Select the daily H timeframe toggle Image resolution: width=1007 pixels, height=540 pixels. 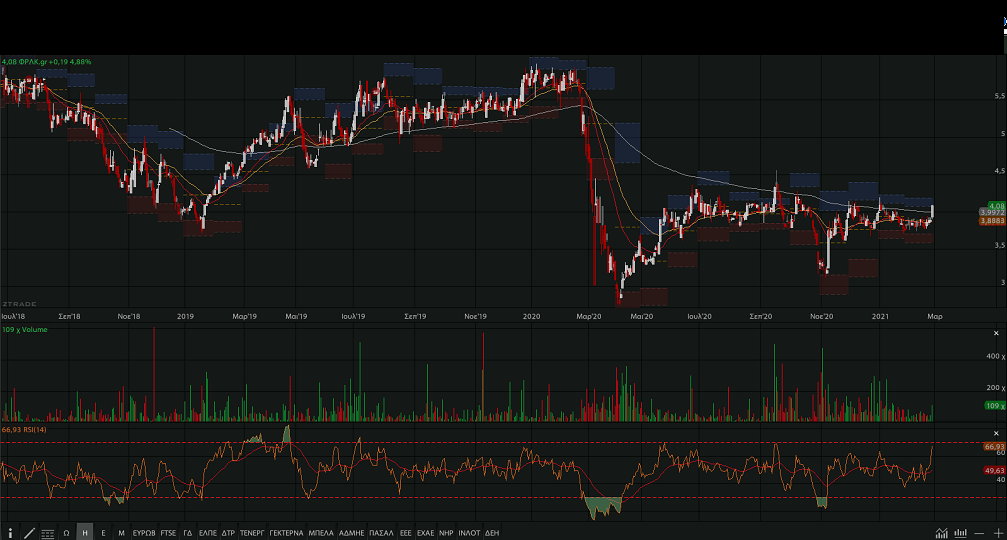coord(85,533)
